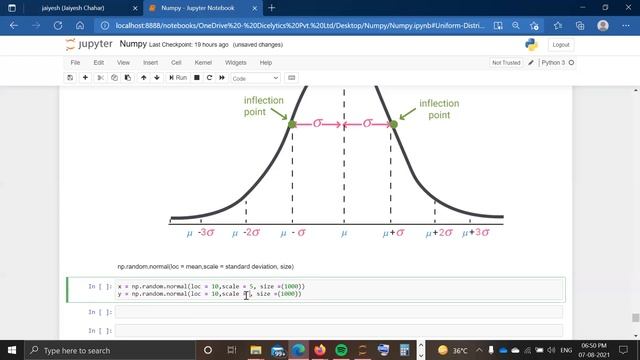Open the Windows Start menu
Image resolution: width=640 pixels, height=360 pixels.
[x=12, y=350]
